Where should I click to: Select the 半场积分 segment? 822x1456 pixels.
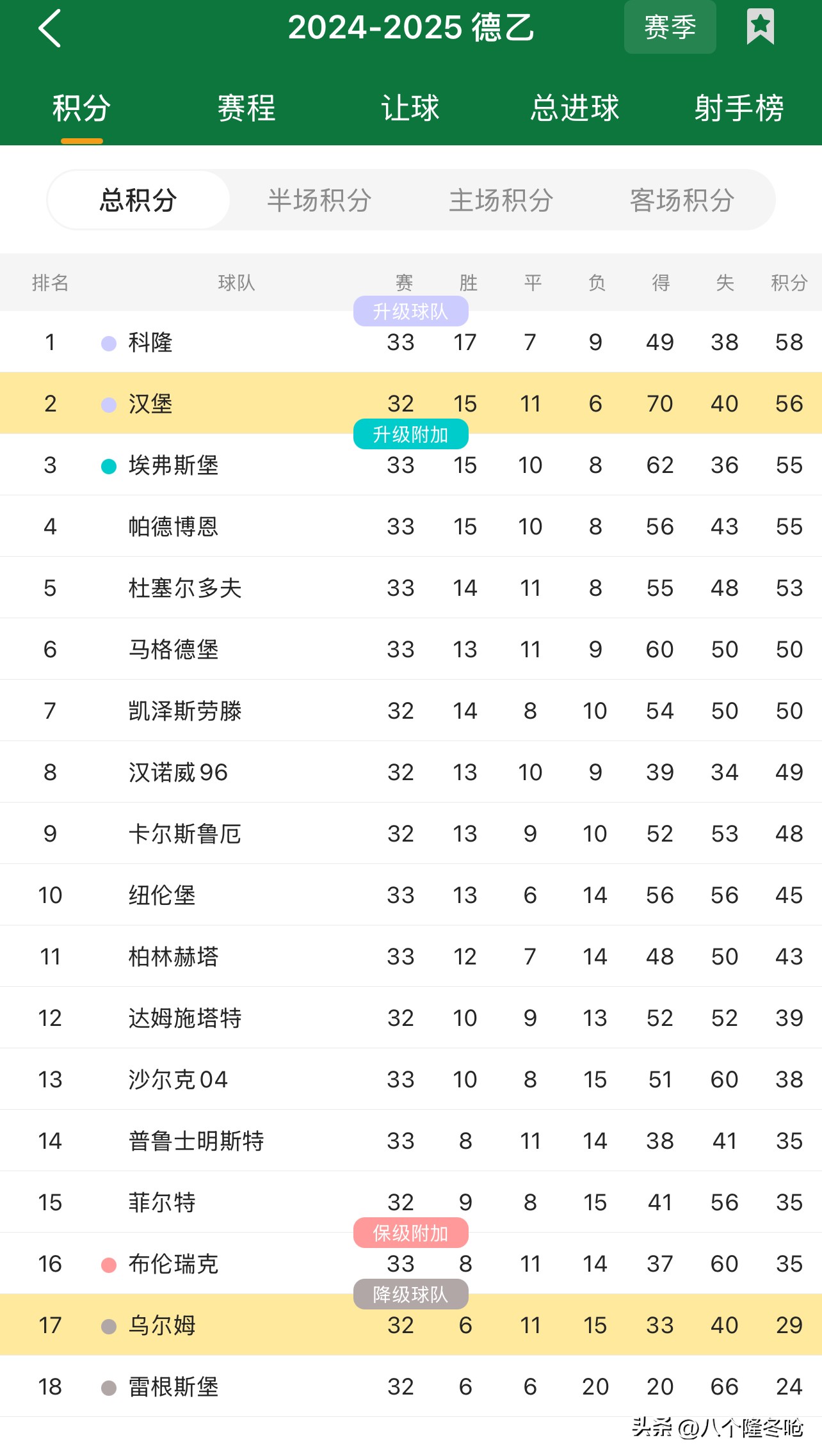pyautogui.click(x=319, y=200)
